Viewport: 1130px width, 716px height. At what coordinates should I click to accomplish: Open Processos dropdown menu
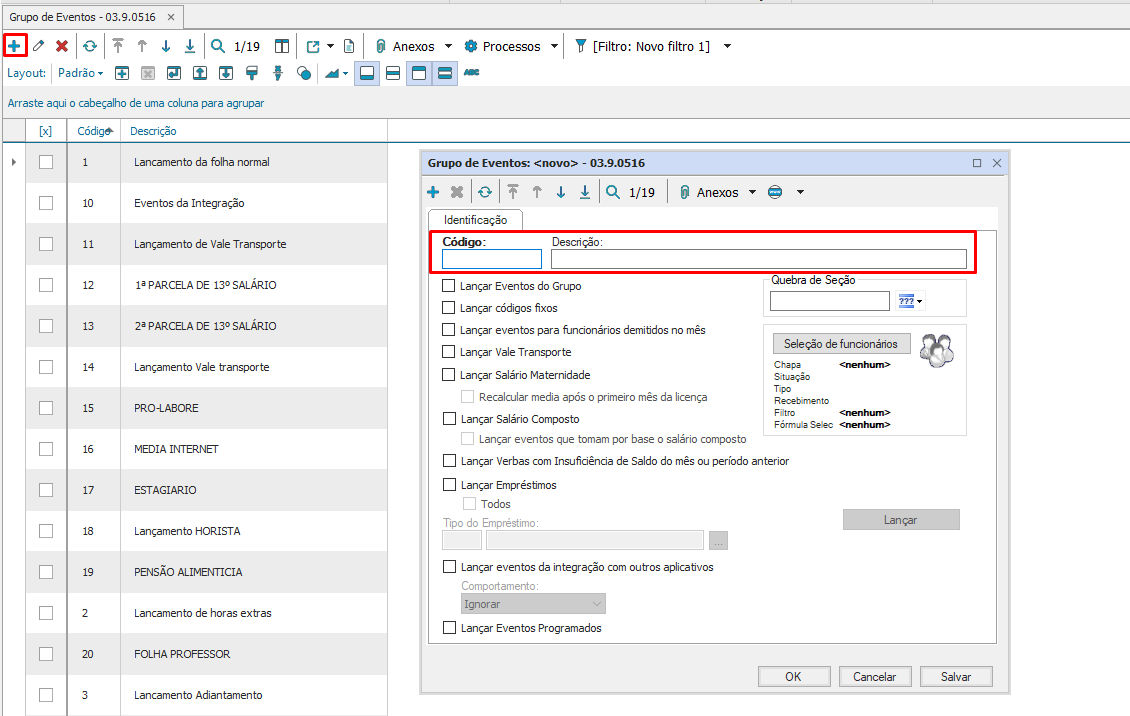tap(554, 46)
